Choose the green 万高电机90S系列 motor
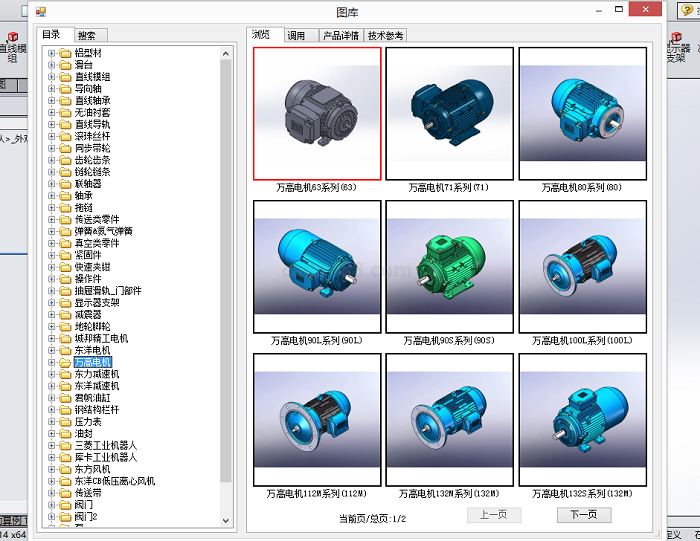The image size is (700, 541). tap(449, 266)
